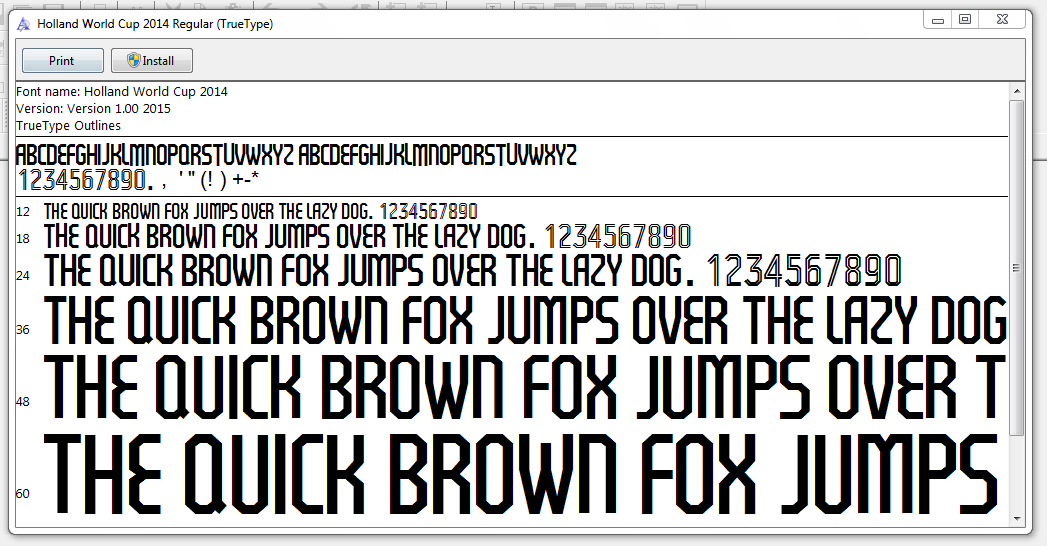Viewport: 1047px width, 546px height.
Task: Click the 36 point size label
Action: pos(23,330)
